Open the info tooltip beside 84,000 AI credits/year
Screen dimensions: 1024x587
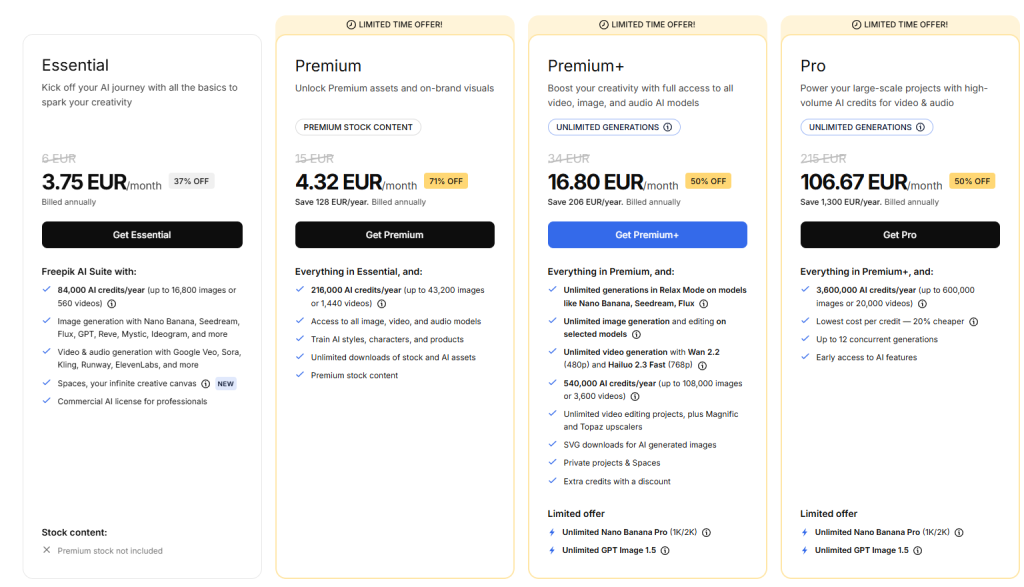click(112, 304)
